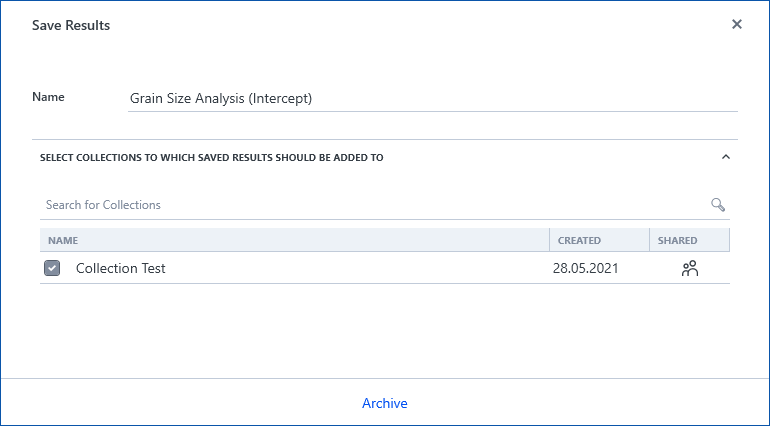770x426 pixels.
Task: Click the Name label beside the input
Action: point(48,97)
